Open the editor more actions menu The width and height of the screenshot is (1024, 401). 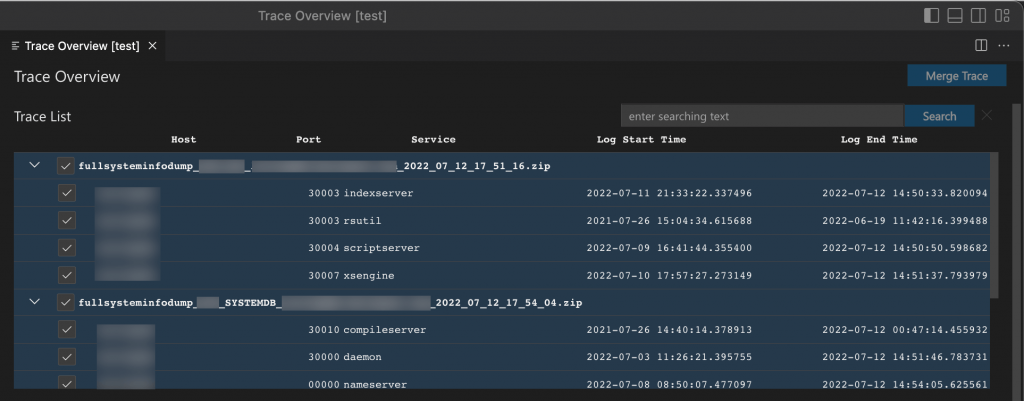pyautogui.click(x=1004, y=46)
